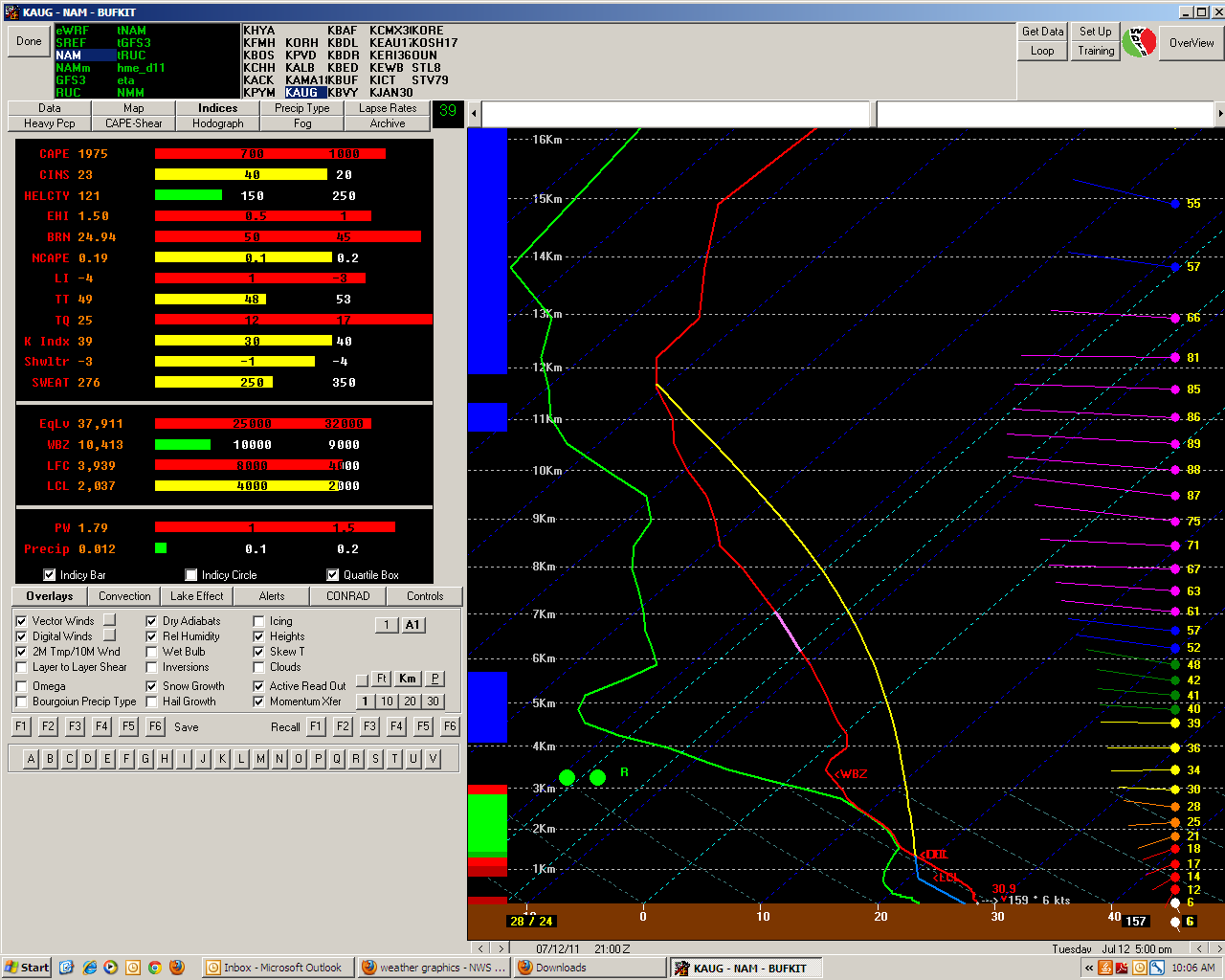Screen dimensions: 1225x980
Task: Enable the Inversions checkbox
Action: click(151, 667)
